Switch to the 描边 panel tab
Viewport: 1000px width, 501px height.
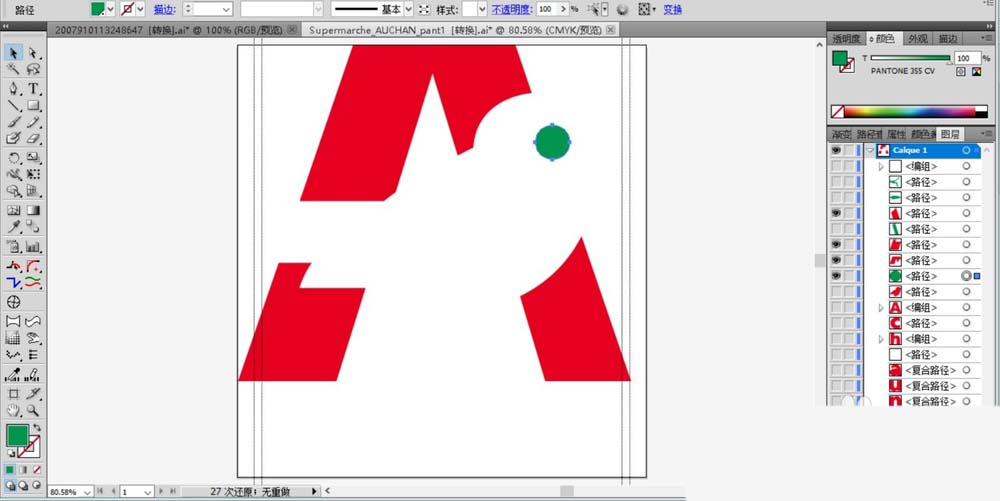[947, 39]
